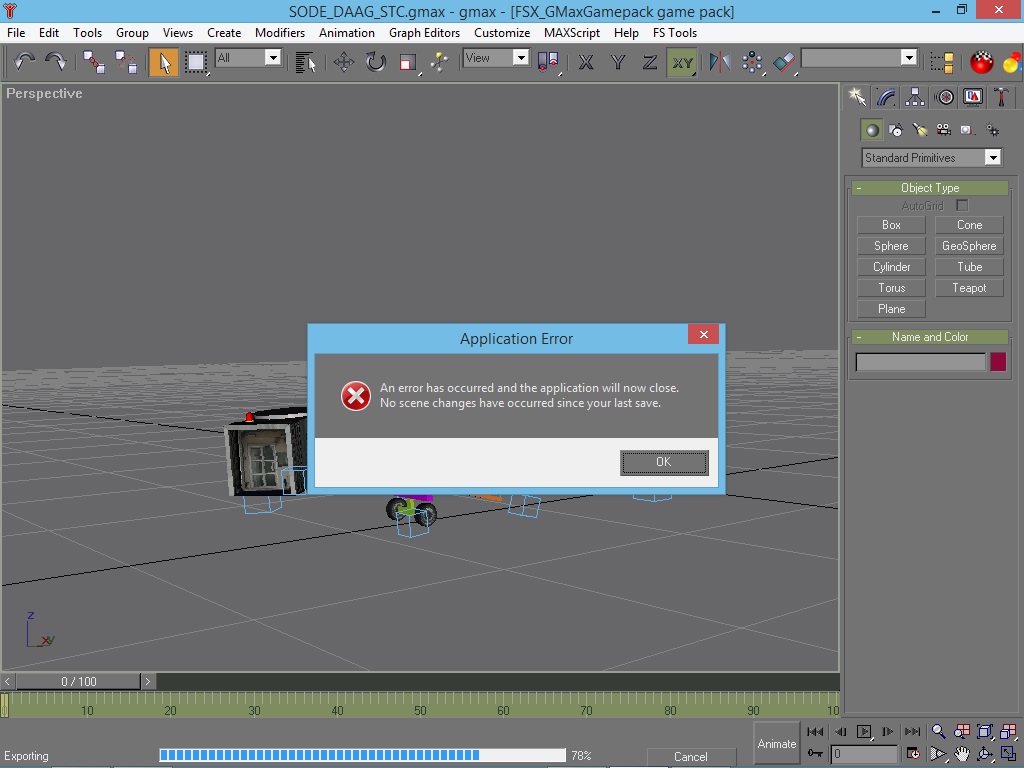Click the Zoom magnifier viewport tool

click(938, 732)
